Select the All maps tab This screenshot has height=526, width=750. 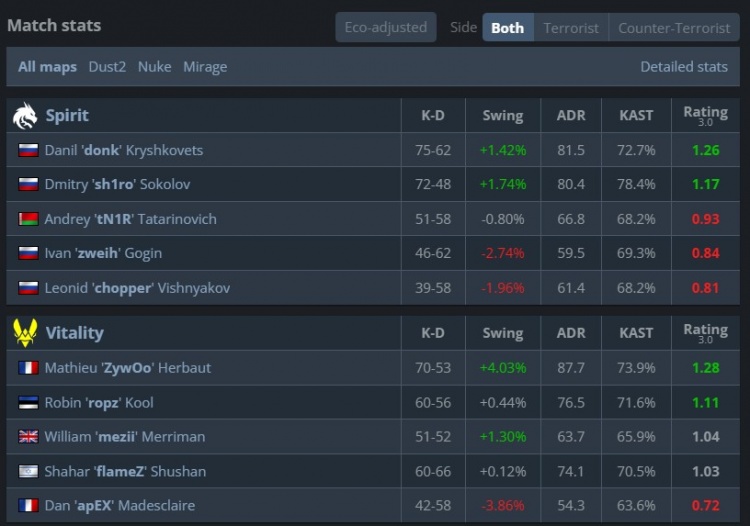tap(47, 67)
